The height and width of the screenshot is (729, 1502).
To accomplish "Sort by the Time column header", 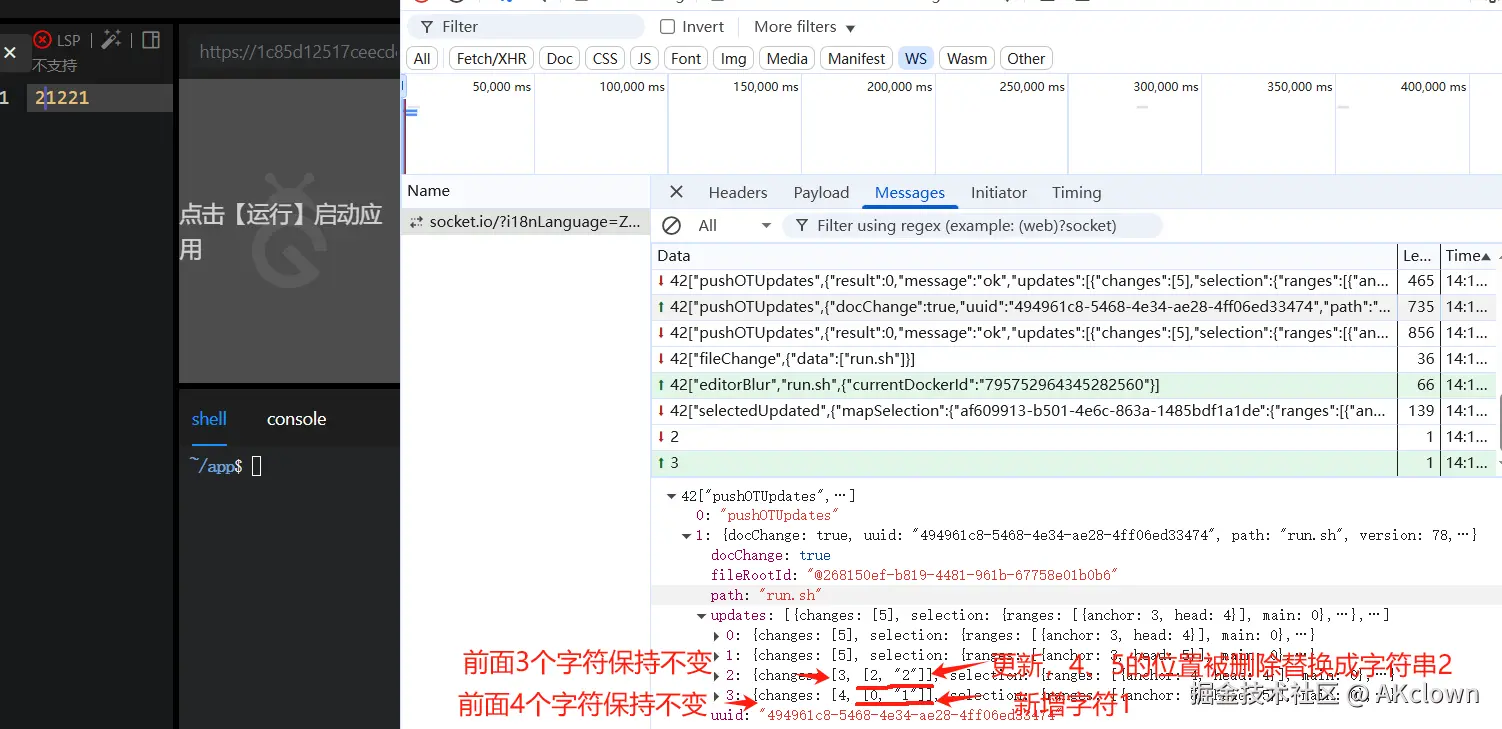I will 1468,256.
